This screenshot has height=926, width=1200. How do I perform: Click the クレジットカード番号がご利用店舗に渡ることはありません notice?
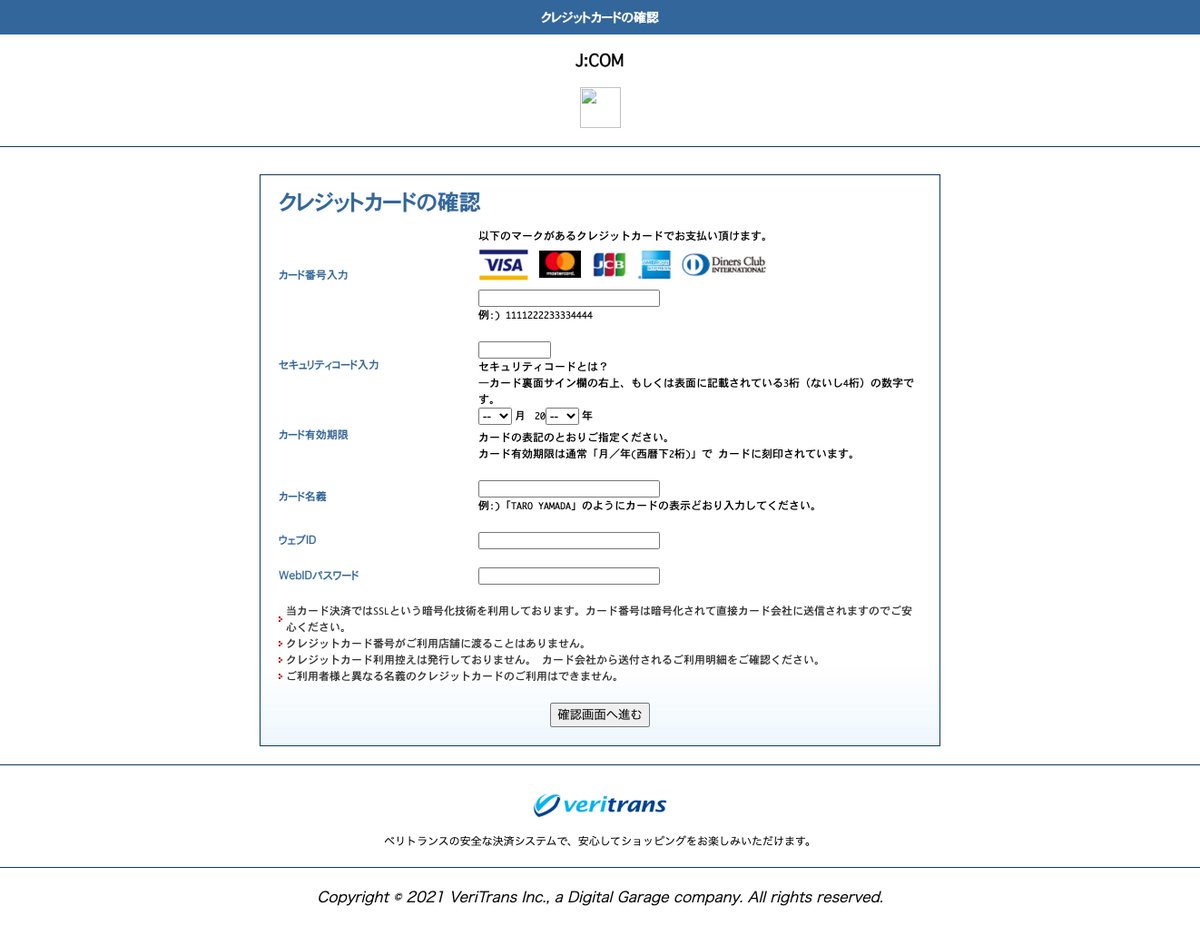[436, 644]
